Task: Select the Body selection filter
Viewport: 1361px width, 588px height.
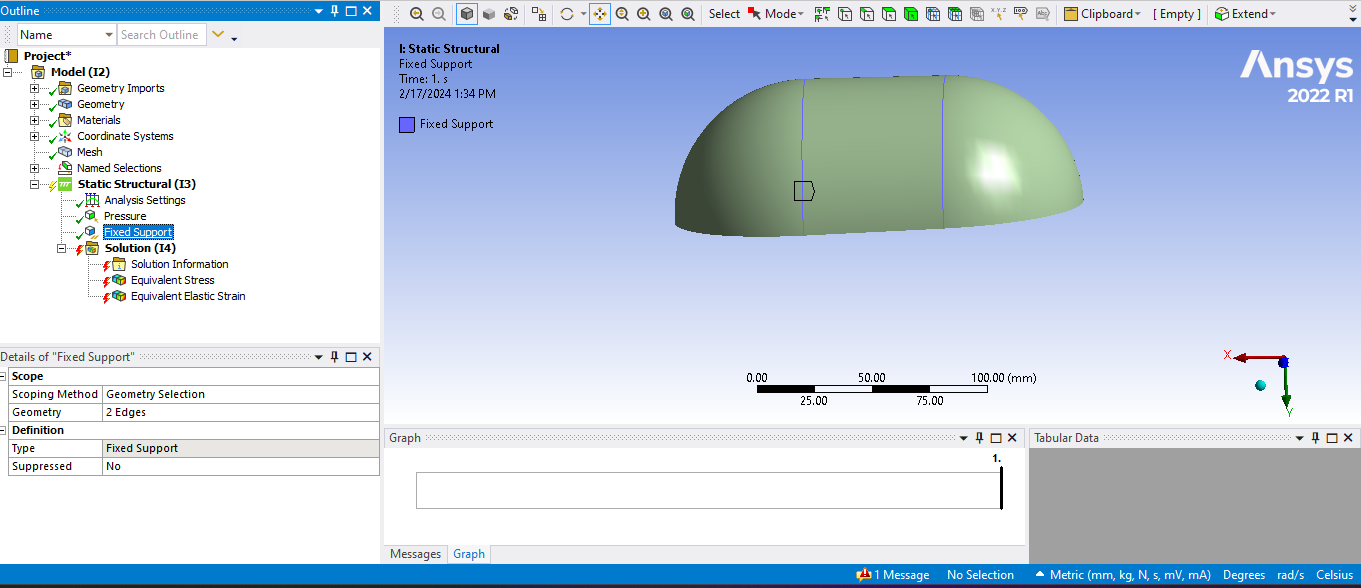Action: click(910, 14)
